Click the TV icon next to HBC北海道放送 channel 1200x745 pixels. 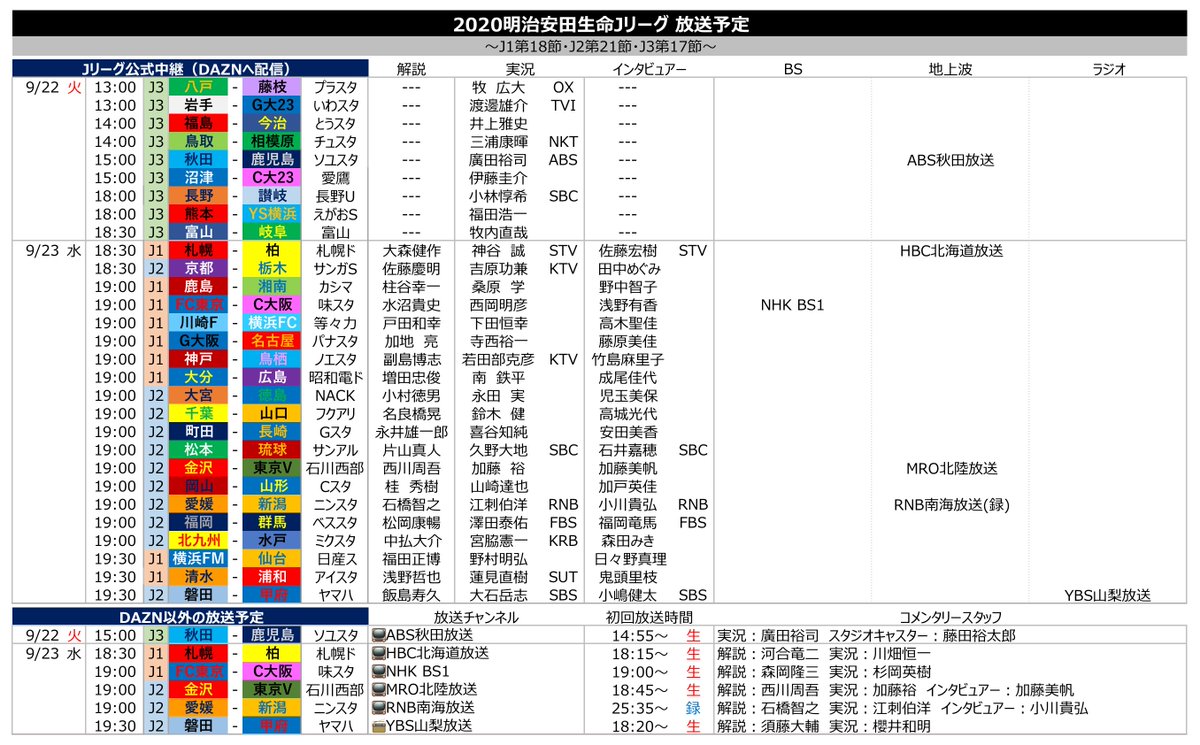click(x=378, y=653)
